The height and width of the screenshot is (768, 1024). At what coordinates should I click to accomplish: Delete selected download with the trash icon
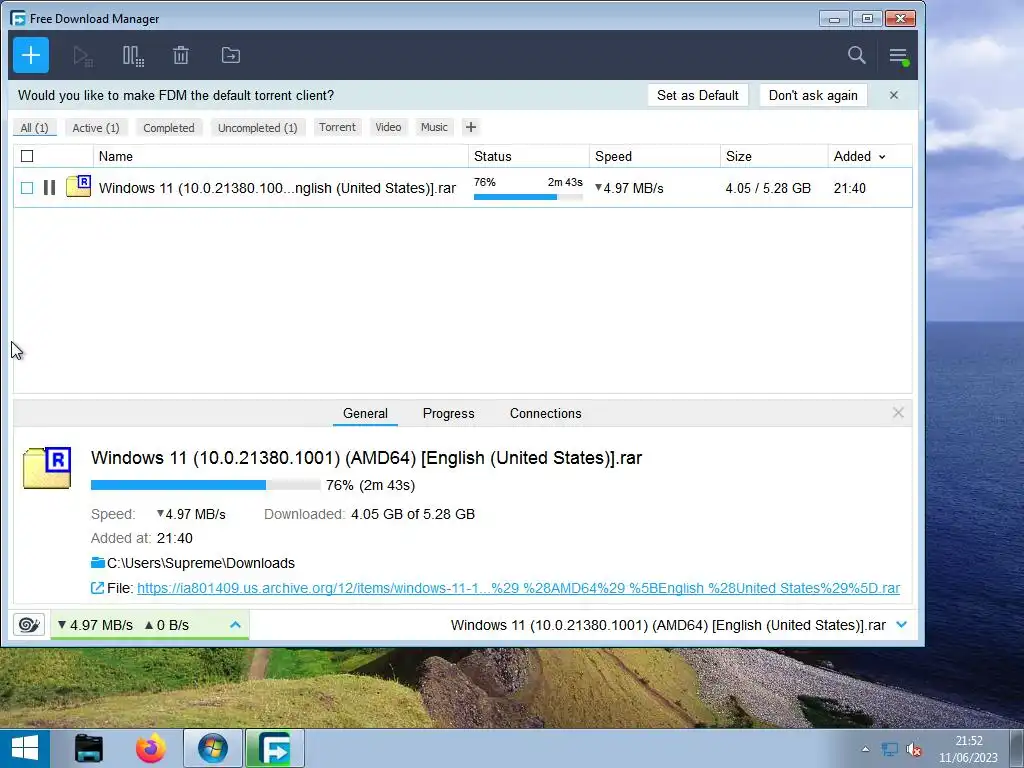pos(181,56)
